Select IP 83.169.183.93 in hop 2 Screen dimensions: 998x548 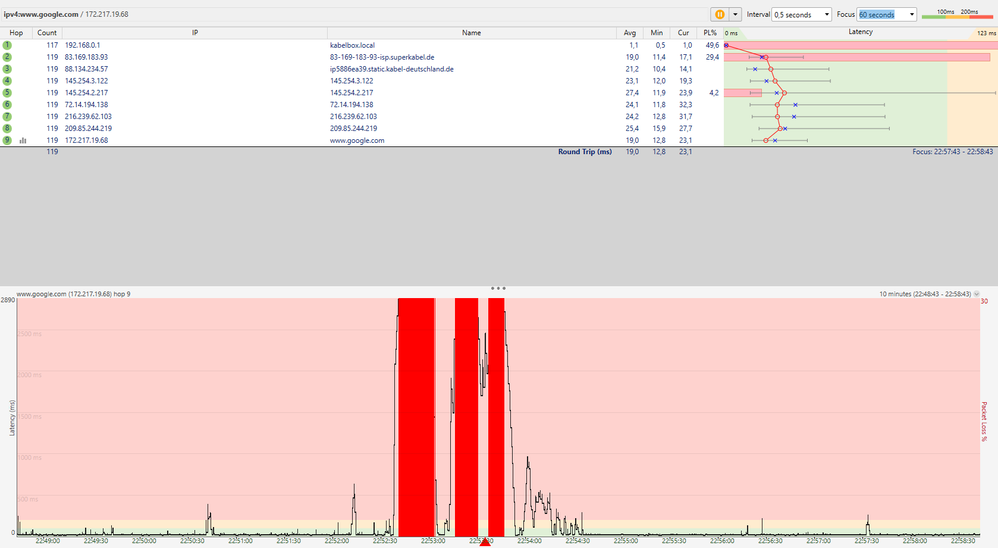(86, 57)
